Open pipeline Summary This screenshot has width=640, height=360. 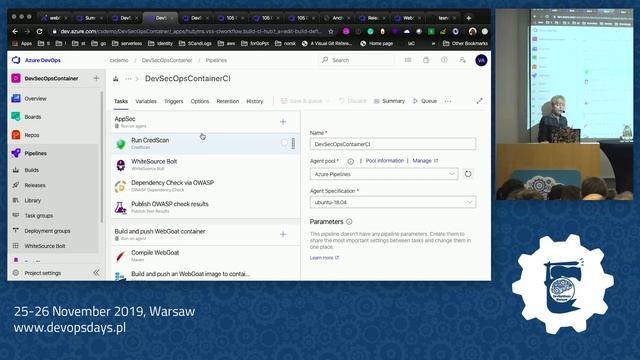click(x=389, y=101)
